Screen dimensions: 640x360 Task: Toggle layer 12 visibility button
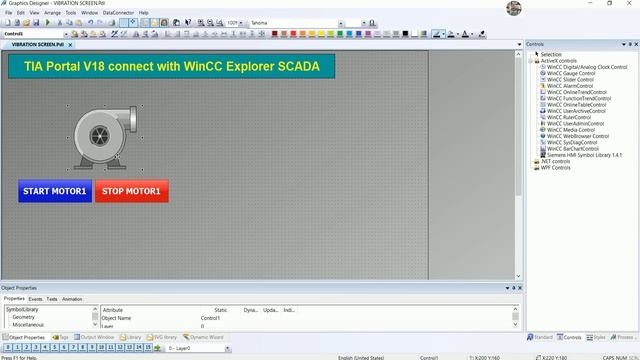point(120,348)
